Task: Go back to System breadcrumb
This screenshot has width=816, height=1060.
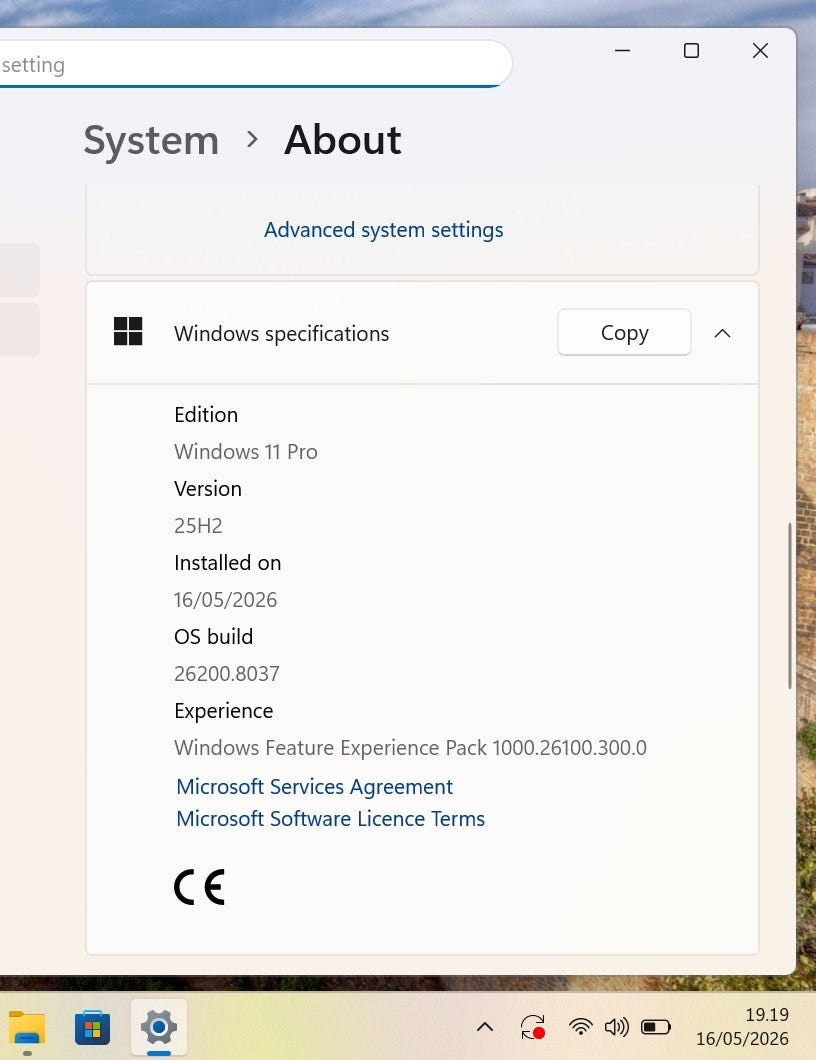Action: [151, 141]
